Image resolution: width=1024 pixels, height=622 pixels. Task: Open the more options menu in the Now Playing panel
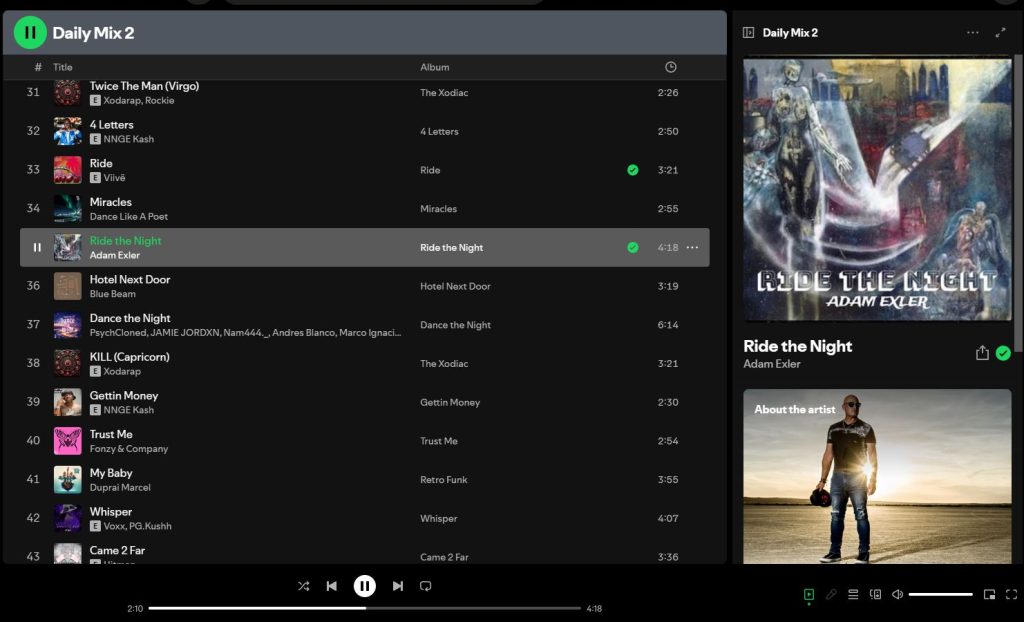click(x=972, y=33)
